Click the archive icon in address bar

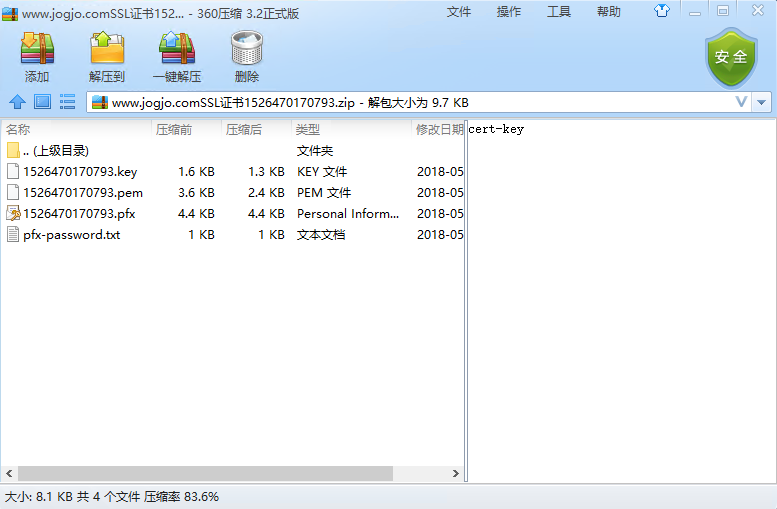coord(100,103)
